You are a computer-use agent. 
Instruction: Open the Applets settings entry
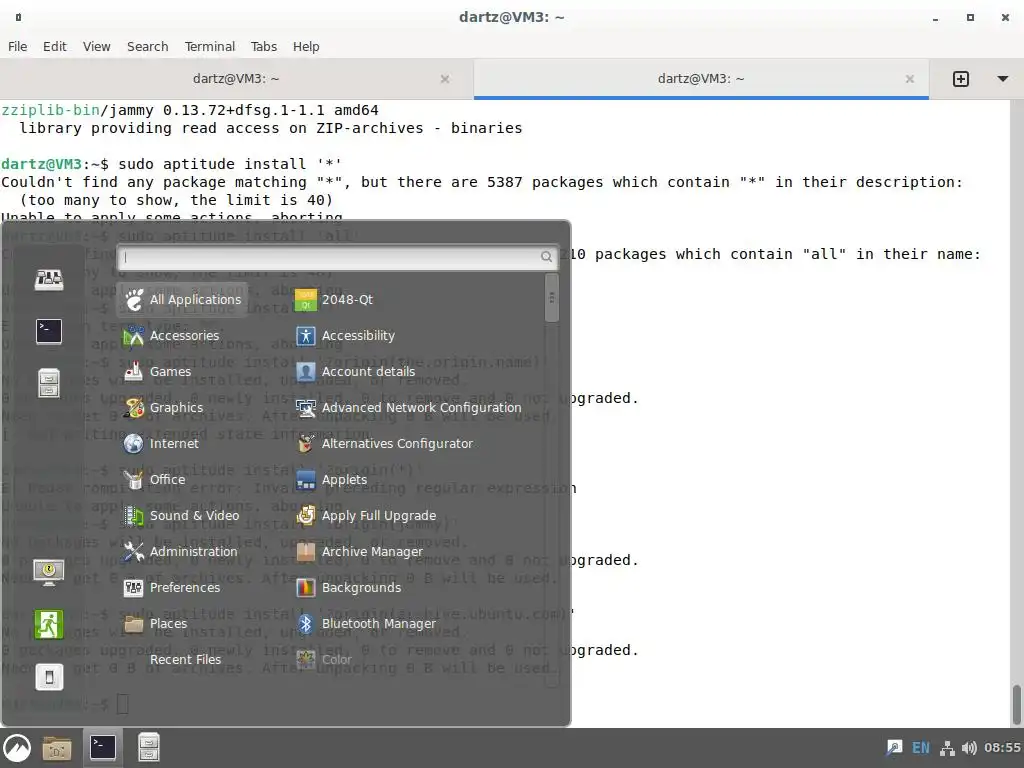(331, 479)
